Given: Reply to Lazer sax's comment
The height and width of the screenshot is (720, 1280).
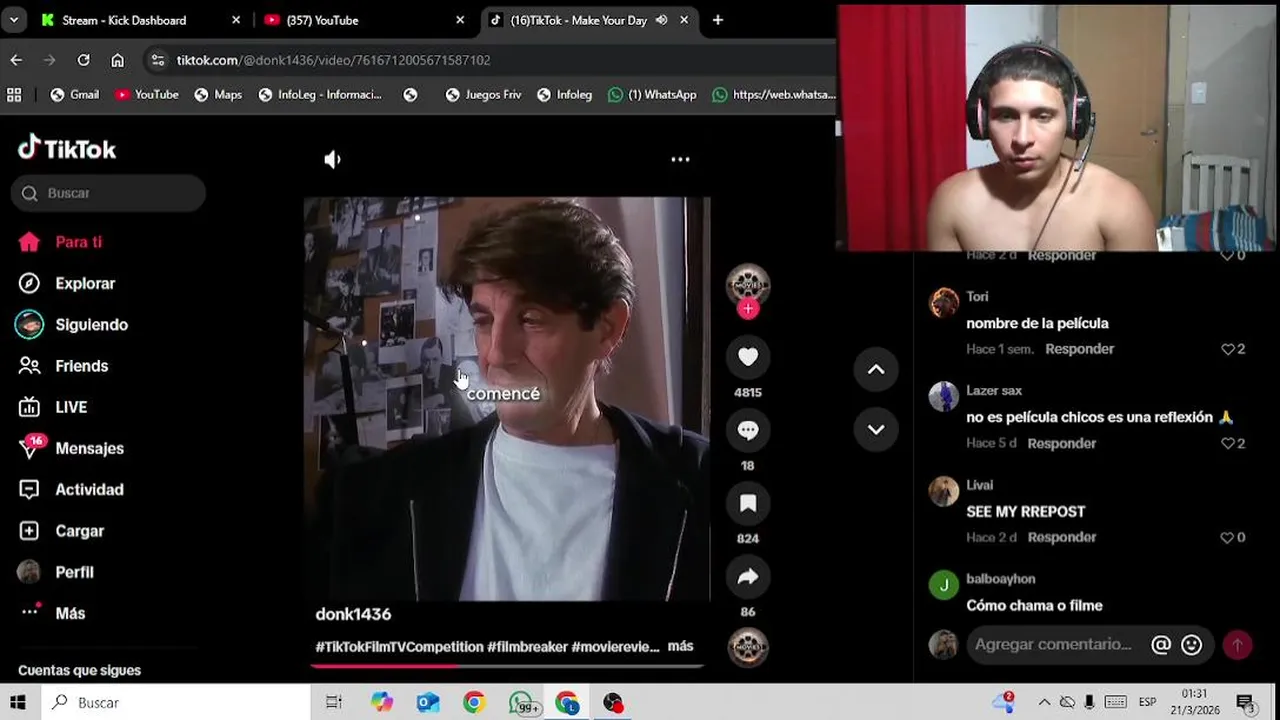Looking at the screenshot, I should (x=1061, y=443).
